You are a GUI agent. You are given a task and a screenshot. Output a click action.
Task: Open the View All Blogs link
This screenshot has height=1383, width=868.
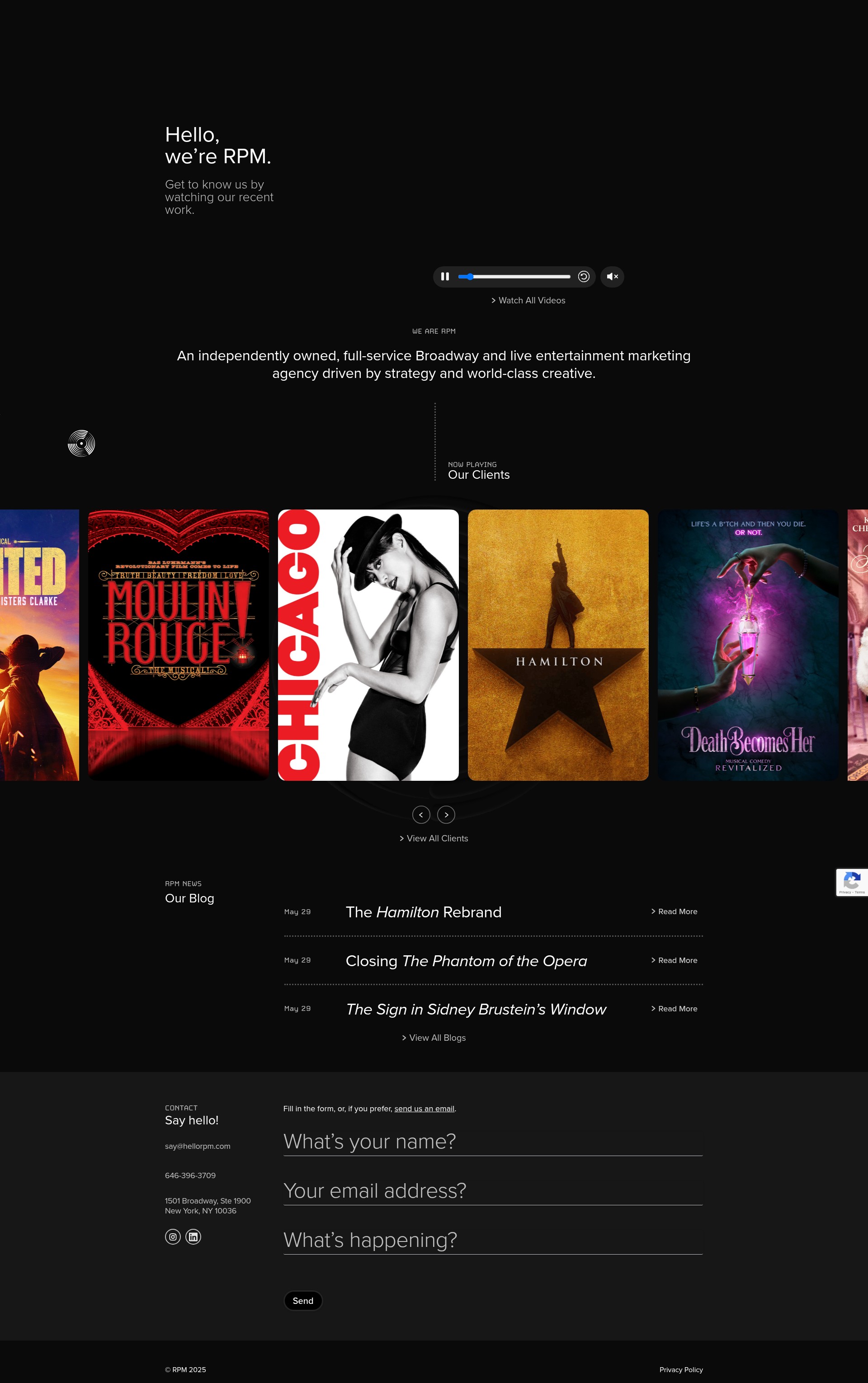434,1038
